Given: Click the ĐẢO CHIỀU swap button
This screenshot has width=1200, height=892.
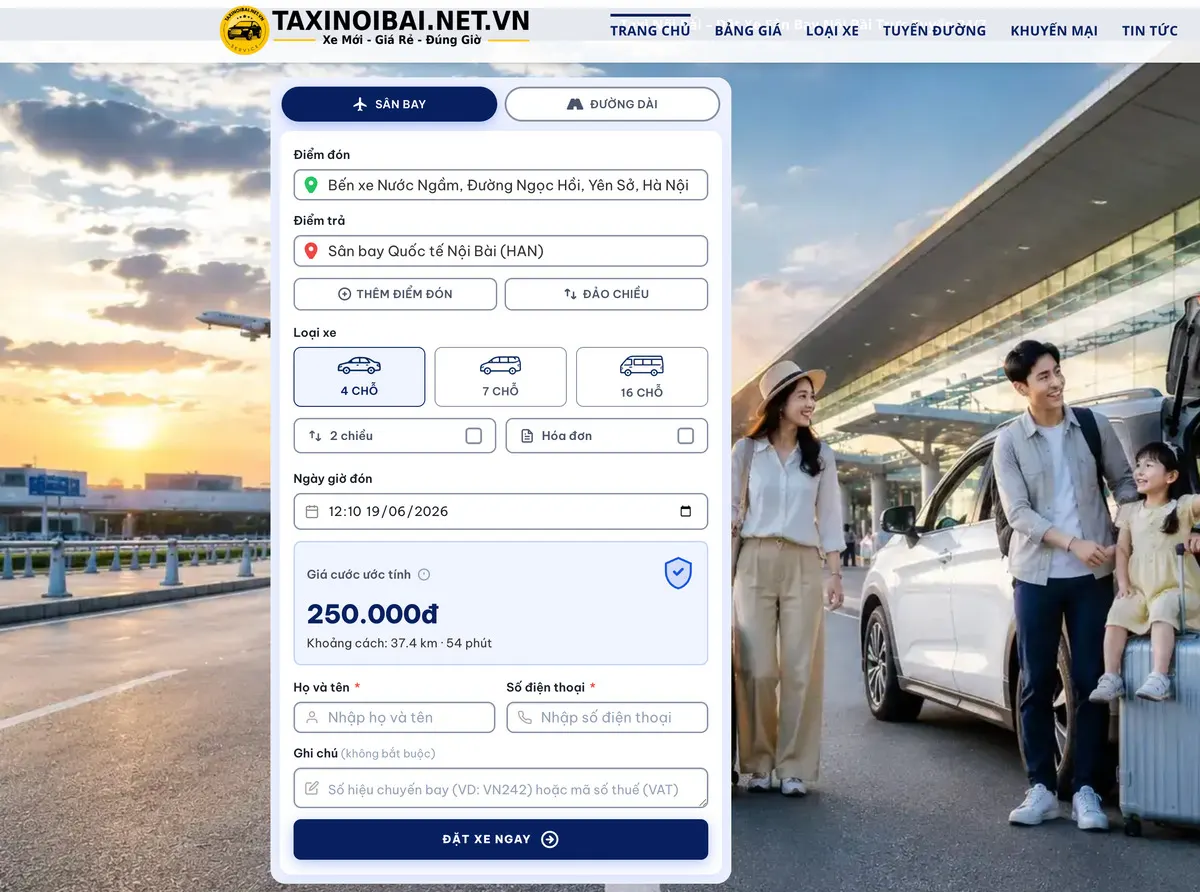Looking at the screenshot, I should click(x=606, y=294).
